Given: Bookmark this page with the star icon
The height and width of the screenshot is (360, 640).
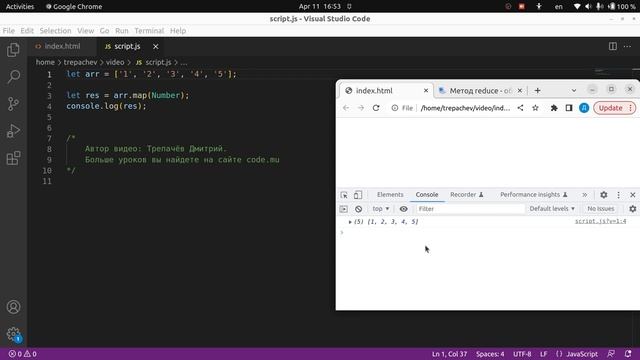Looking at the screenshot, I should point(535,108).
